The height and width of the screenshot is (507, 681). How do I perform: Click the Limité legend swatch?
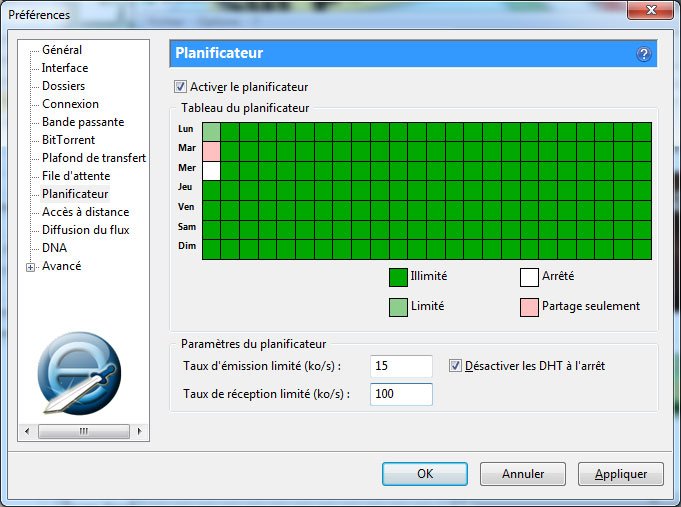[x=398, y=308]
